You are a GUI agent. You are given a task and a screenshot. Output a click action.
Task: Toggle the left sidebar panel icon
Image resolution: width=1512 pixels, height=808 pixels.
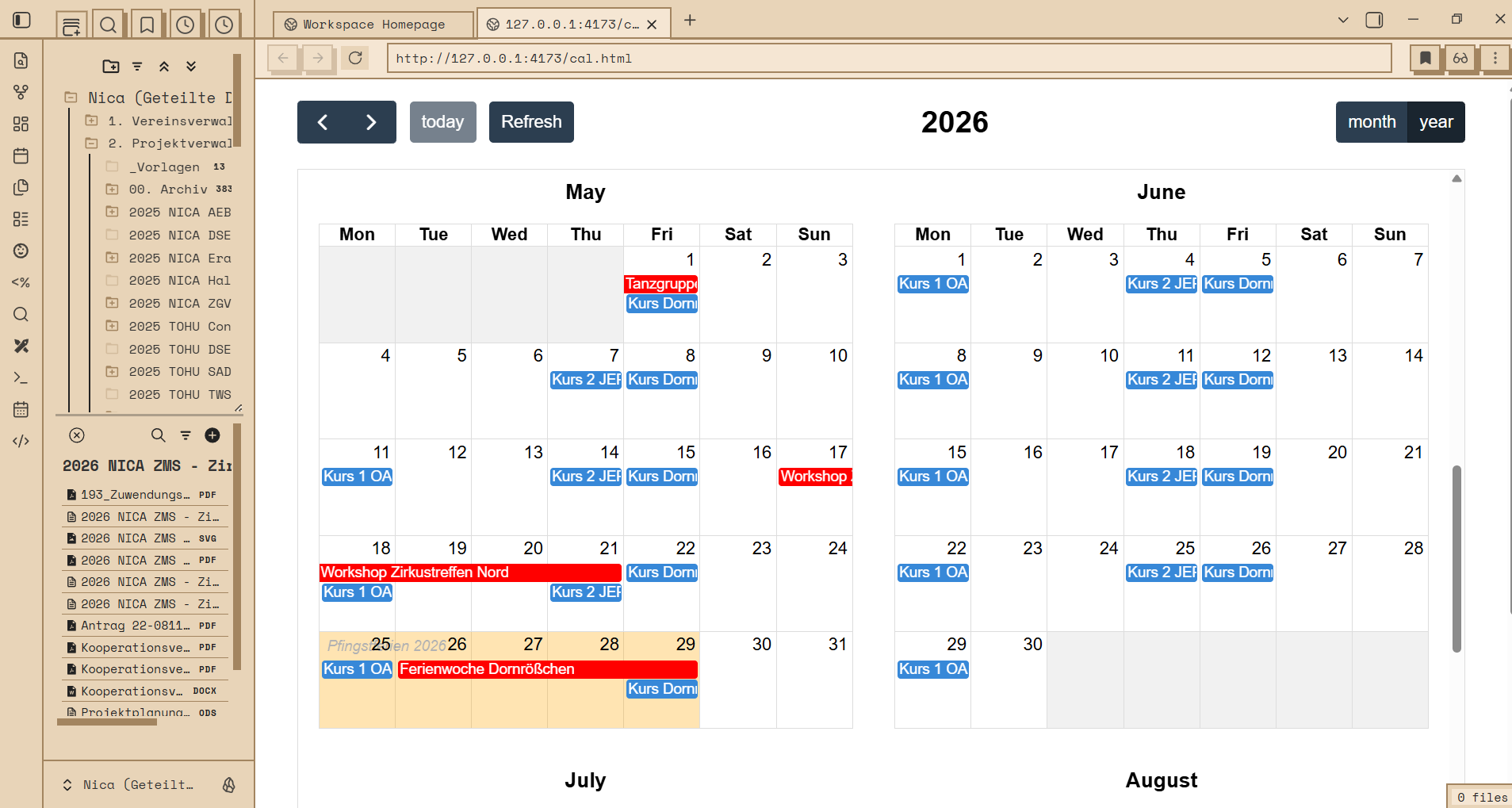coord(22,20)
